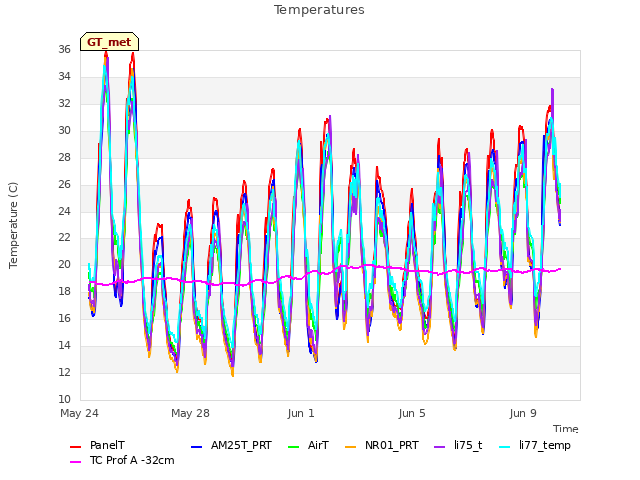Click the GT_met annotation label
The image size is (640, 480).
click(109, 42)
